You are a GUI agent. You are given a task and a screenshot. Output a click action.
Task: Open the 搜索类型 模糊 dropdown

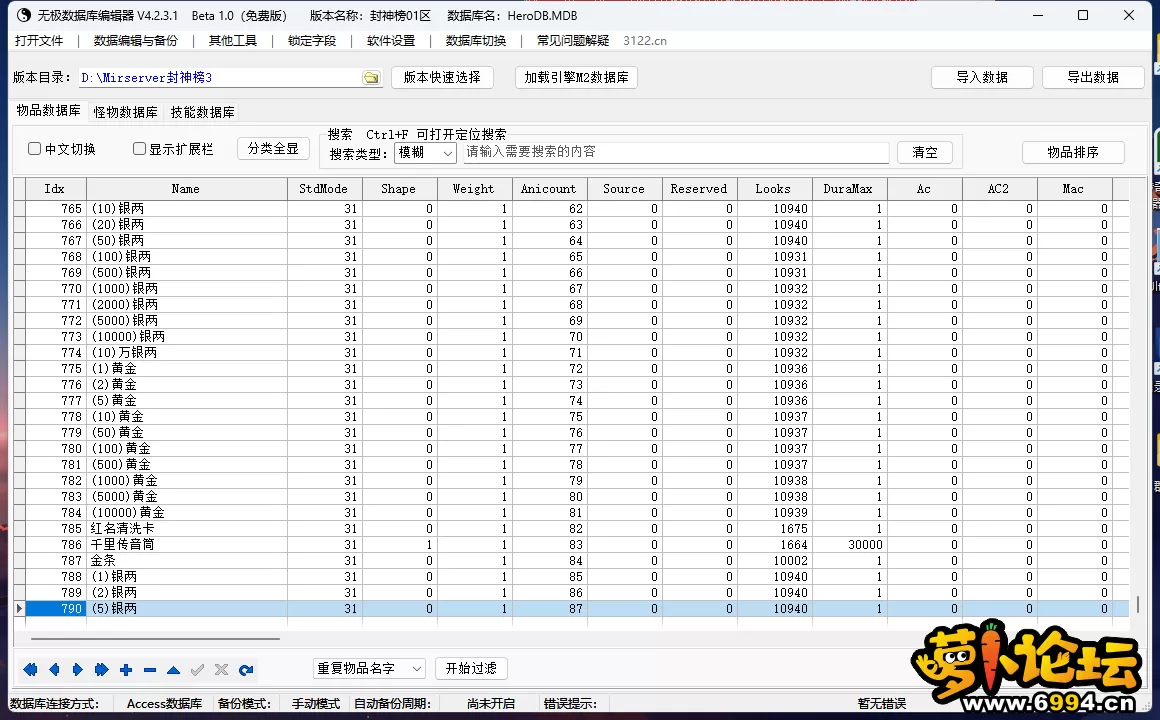[425, 152]
